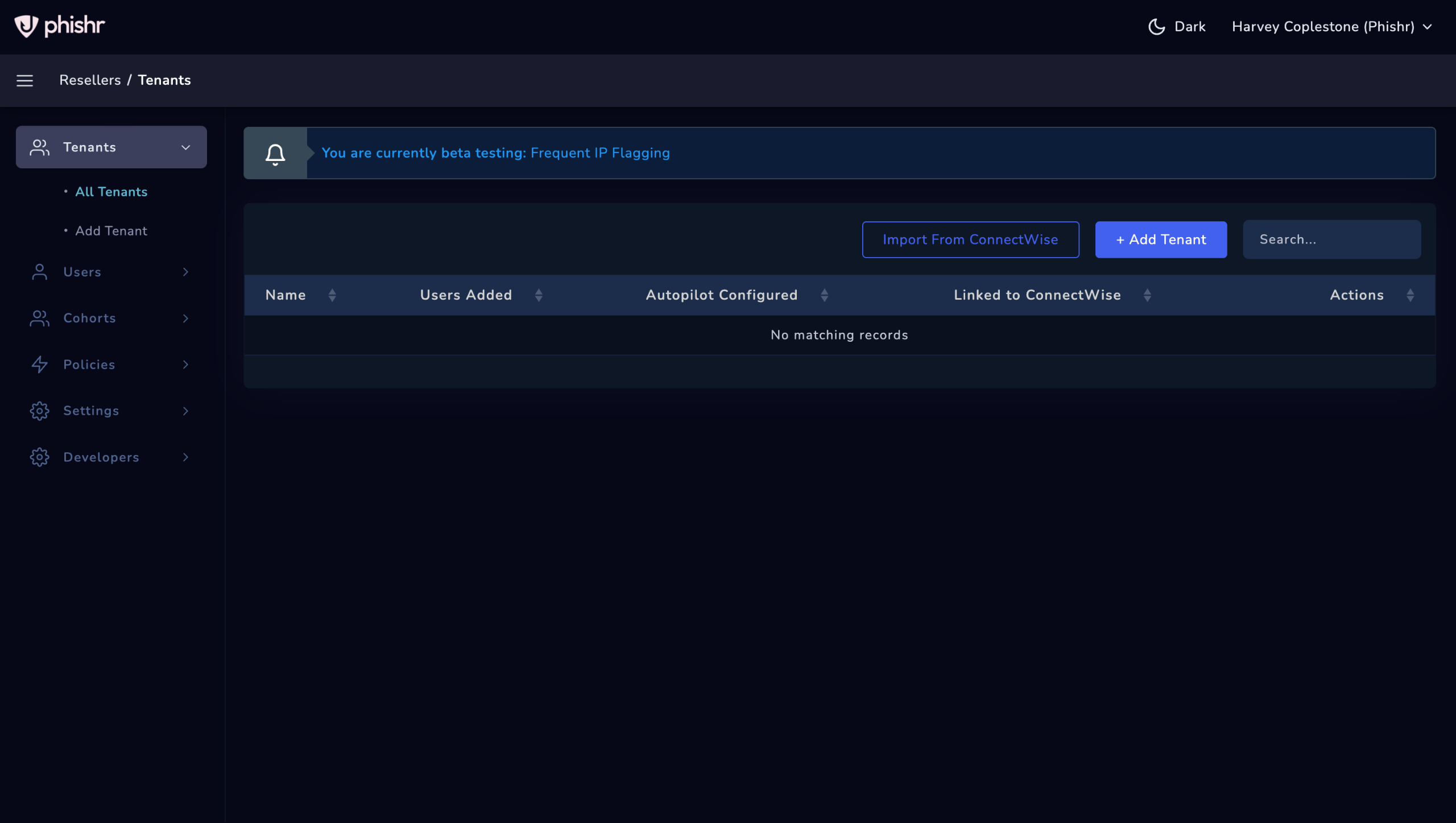Click the notification bell icon
This screenshot has width=1456, height=823.
coord(275,154)
